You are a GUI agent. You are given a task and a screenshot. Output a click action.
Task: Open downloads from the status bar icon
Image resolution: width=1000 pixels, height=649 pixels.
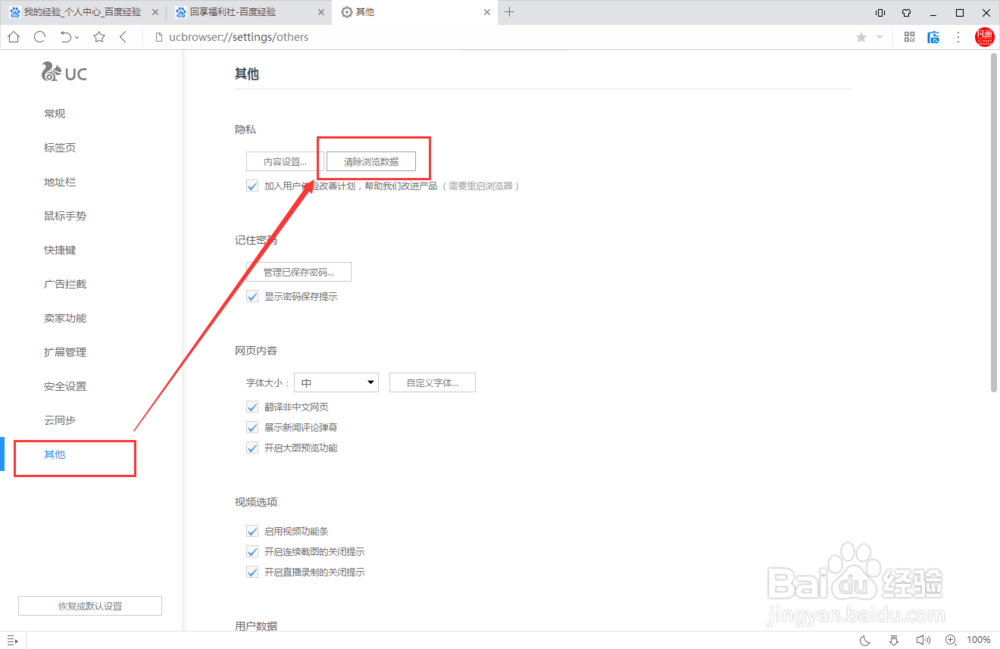[893, 639]
